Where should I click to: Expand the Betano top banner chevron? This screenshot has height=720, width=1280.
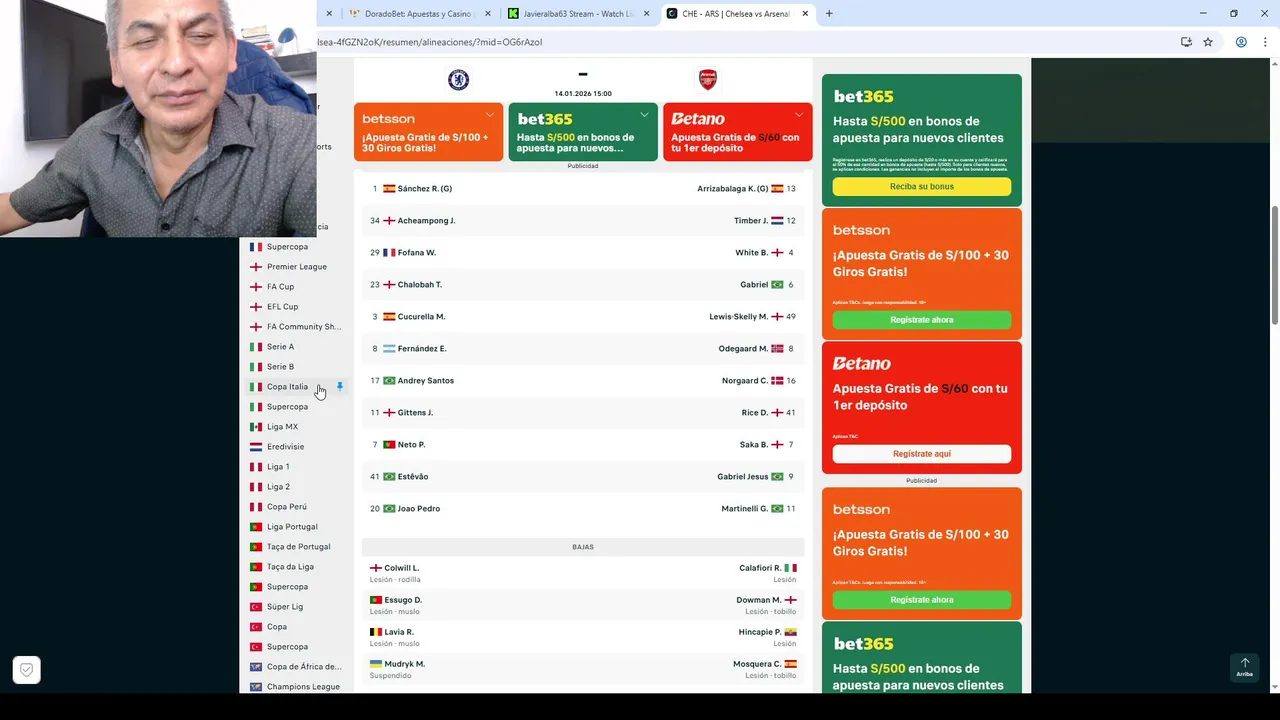point(799,115)
